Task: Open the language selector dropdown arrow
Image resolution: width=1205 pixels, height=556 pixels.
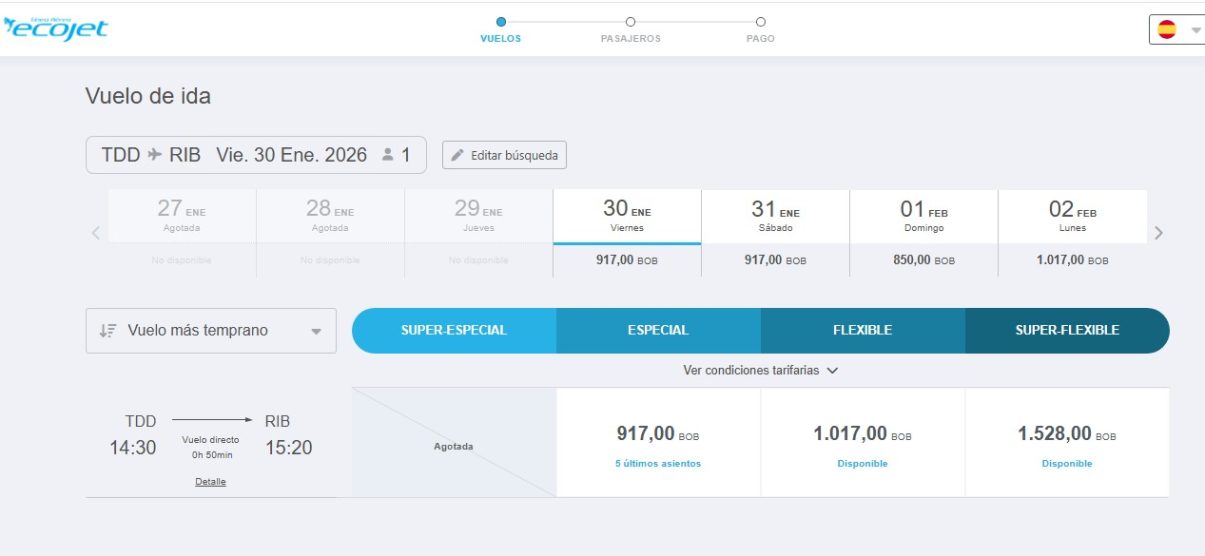Action: (x=1196, y=30)
